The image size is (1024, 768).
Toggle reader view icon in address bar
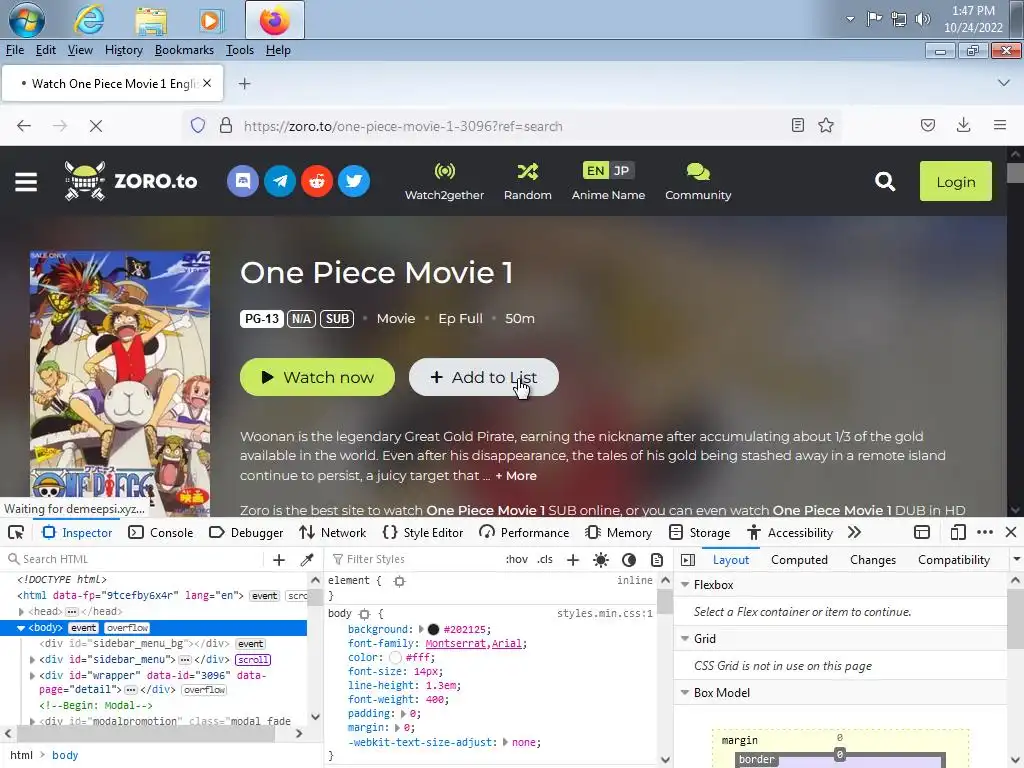pos(797,125)
